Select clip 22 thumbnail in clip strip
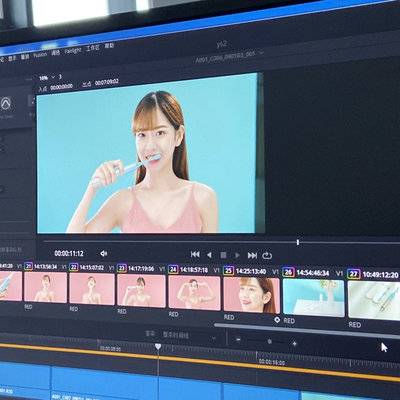Viewport: 400px width, 400px height. click(92, 289)
